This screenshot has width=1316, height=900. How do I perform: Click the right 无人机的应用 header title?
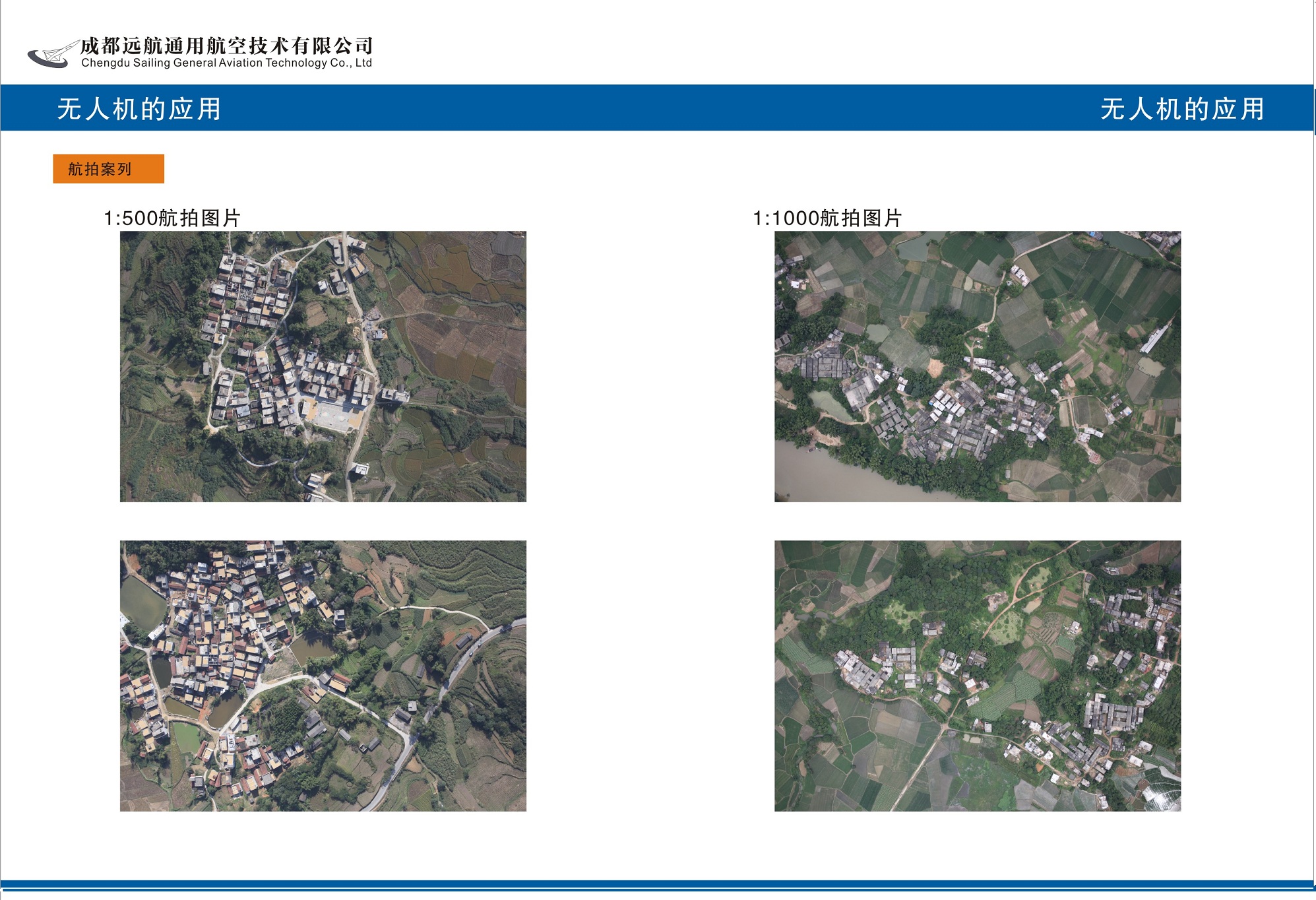(x=1181, y=109)
